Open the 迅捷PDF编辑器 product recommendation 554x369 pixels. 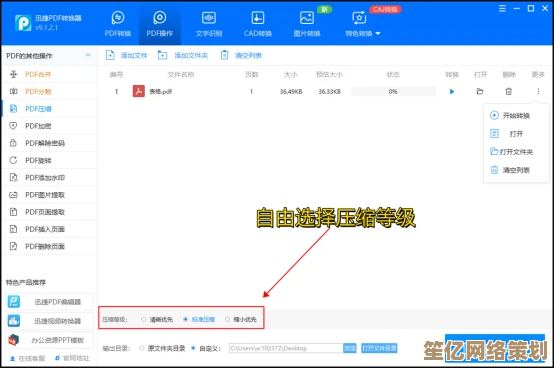[x=49, y=302]
